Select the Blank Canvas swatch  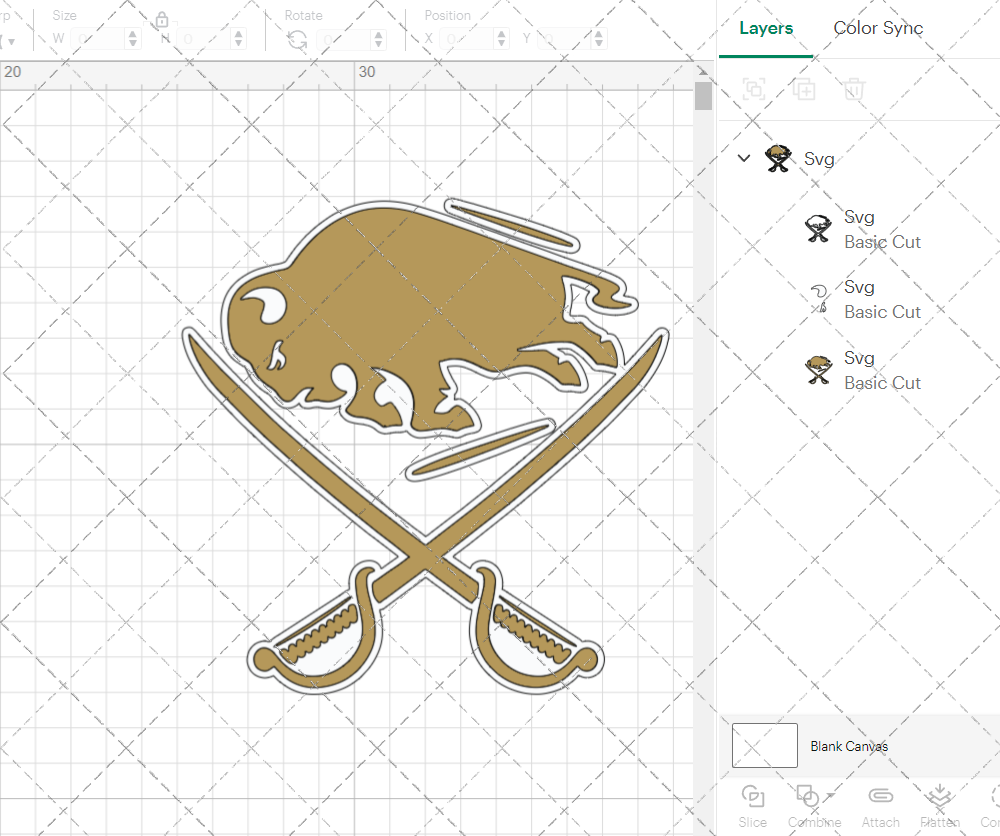pos(765,745)
